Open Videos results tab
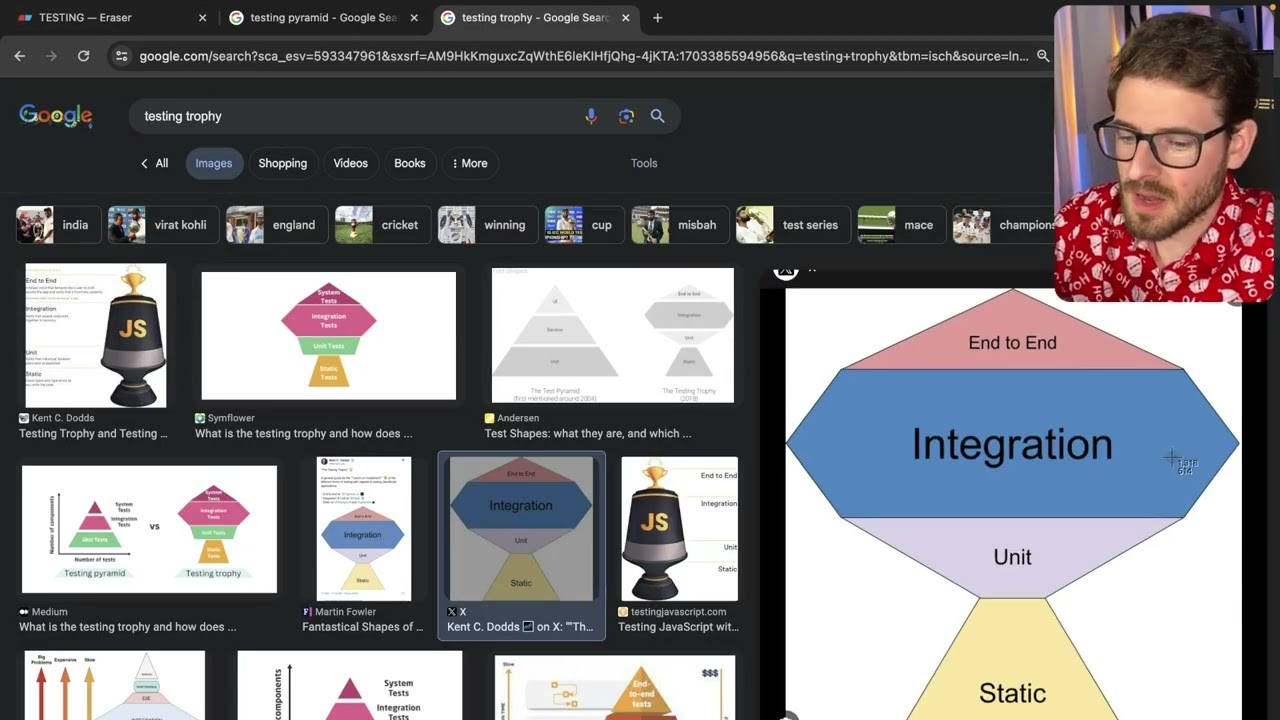The height and width of the screenshot is (720, 1280). click(x=350, y=163)
